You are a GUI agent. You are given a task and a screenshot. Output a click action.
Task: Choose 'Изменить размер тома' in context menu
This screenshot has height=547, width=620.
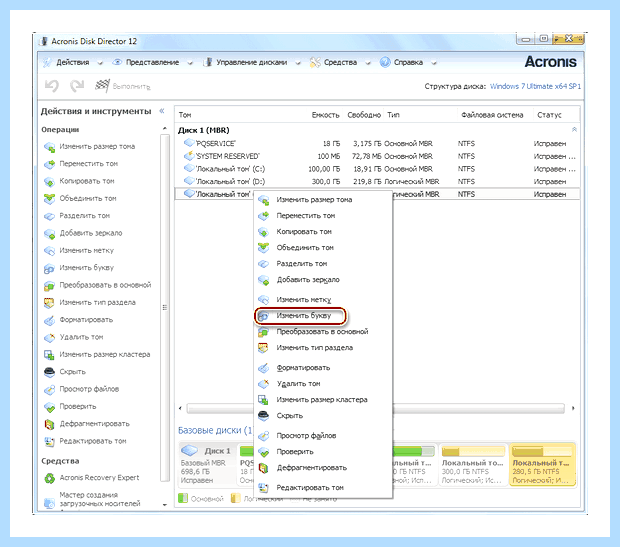(323, 200)
